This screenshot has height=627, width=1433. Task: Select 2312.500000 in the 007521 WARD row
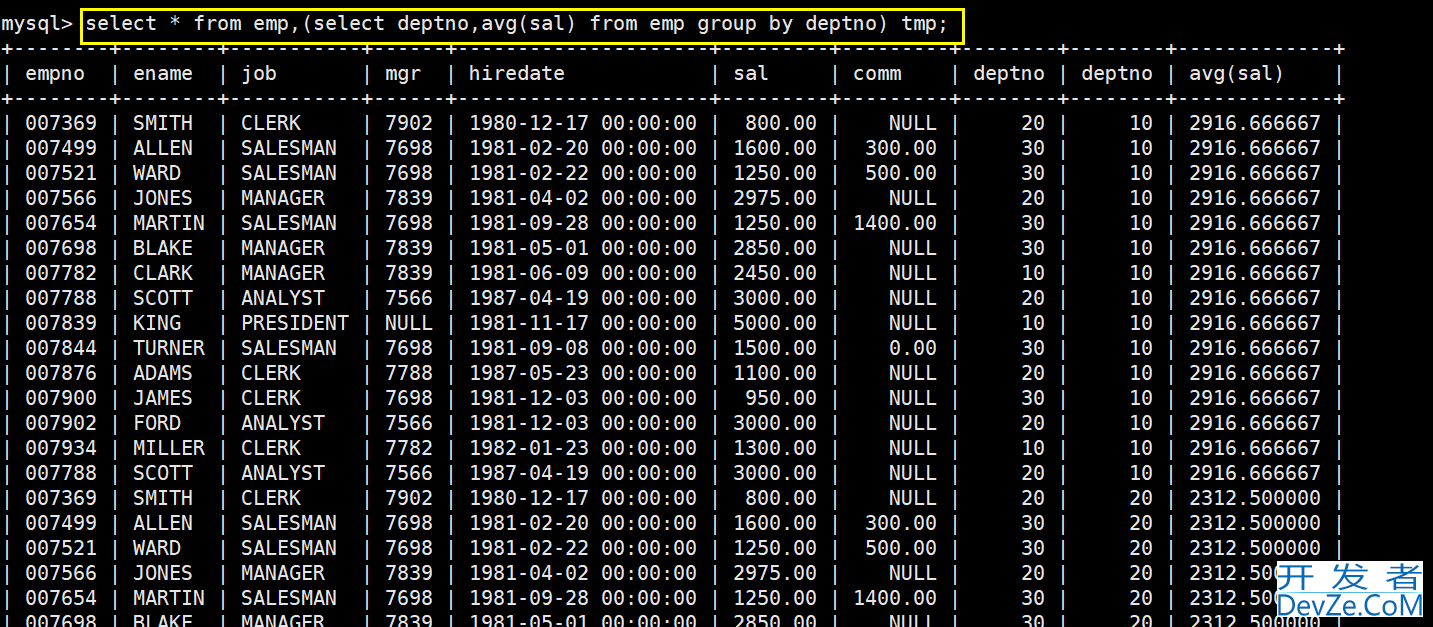coord(1255,548)
